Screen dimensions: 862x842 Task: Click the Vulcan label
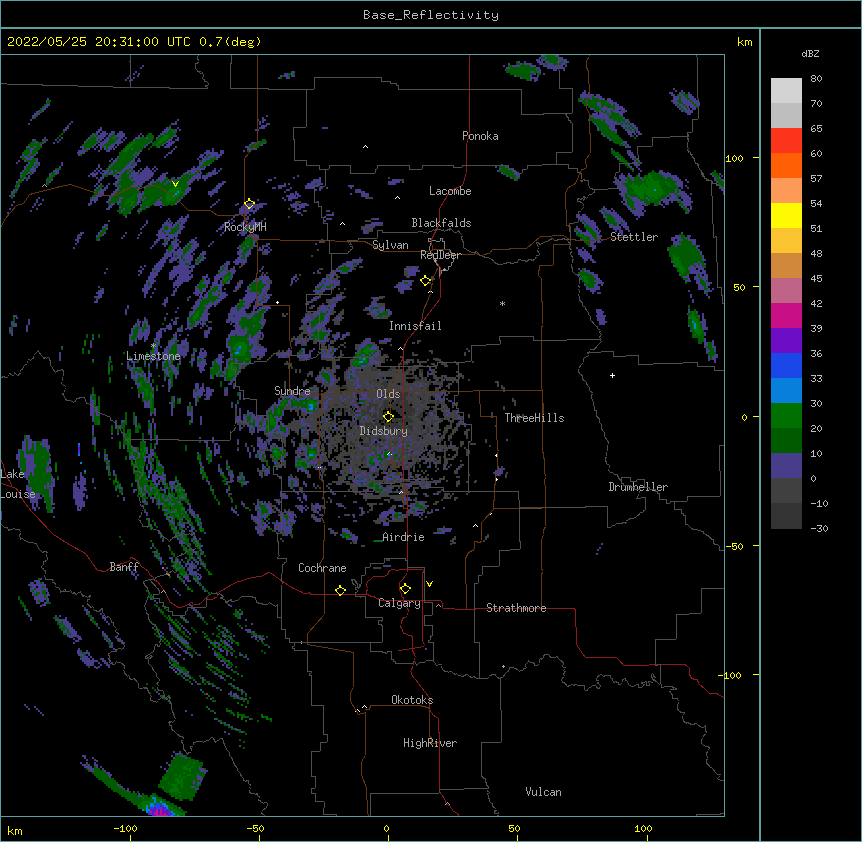click(x=543, y=792)
